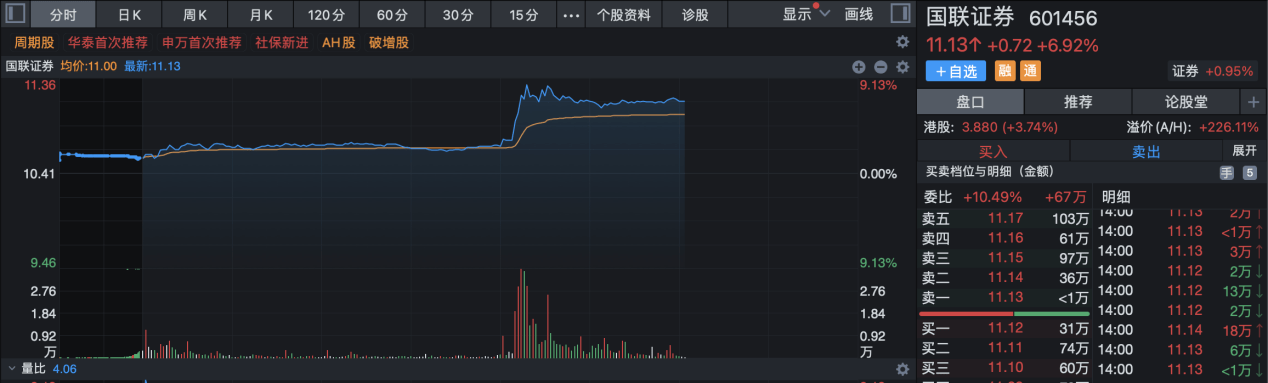The height and width of the screenshot is (383, 1268).
Task: Click the 买入 buy button
Action: click(x=993, y=151)
